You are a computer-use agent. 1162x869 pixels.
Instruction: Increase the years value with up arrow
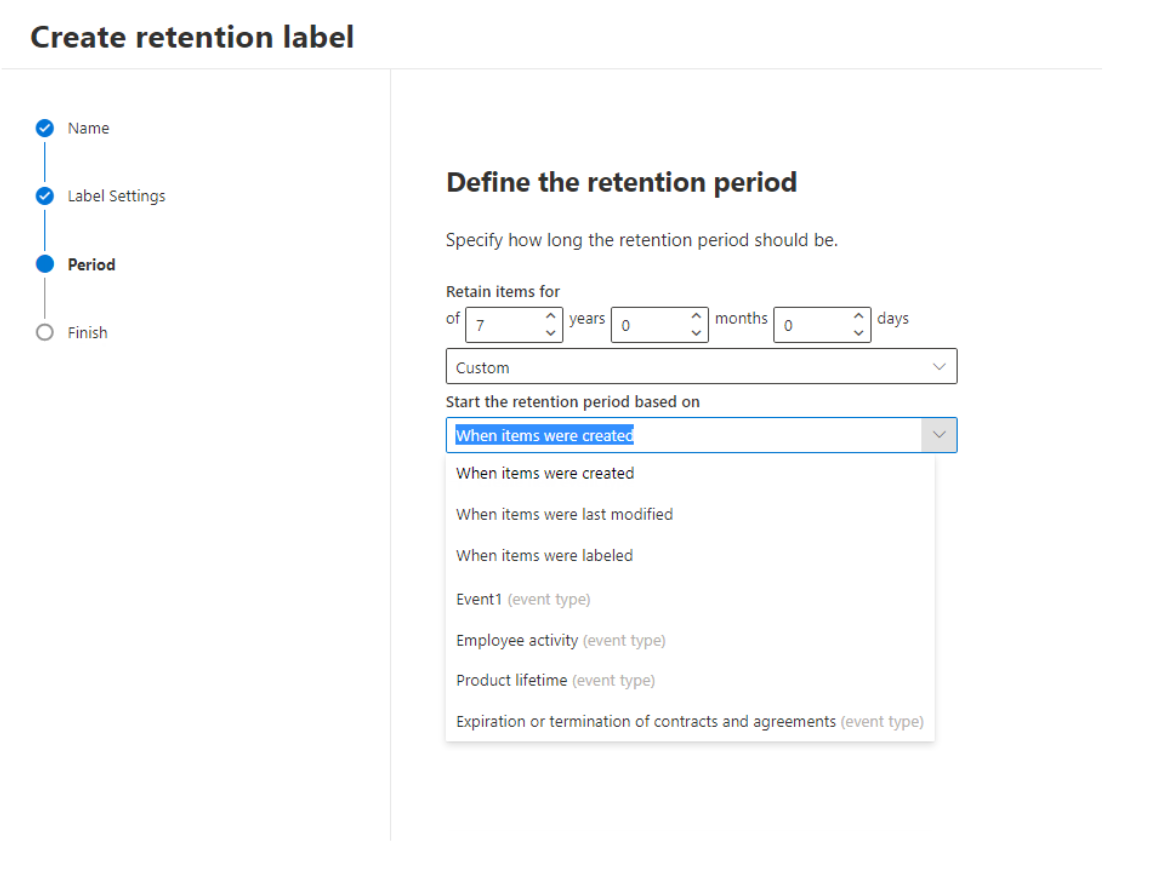click(x=550, y=316)
